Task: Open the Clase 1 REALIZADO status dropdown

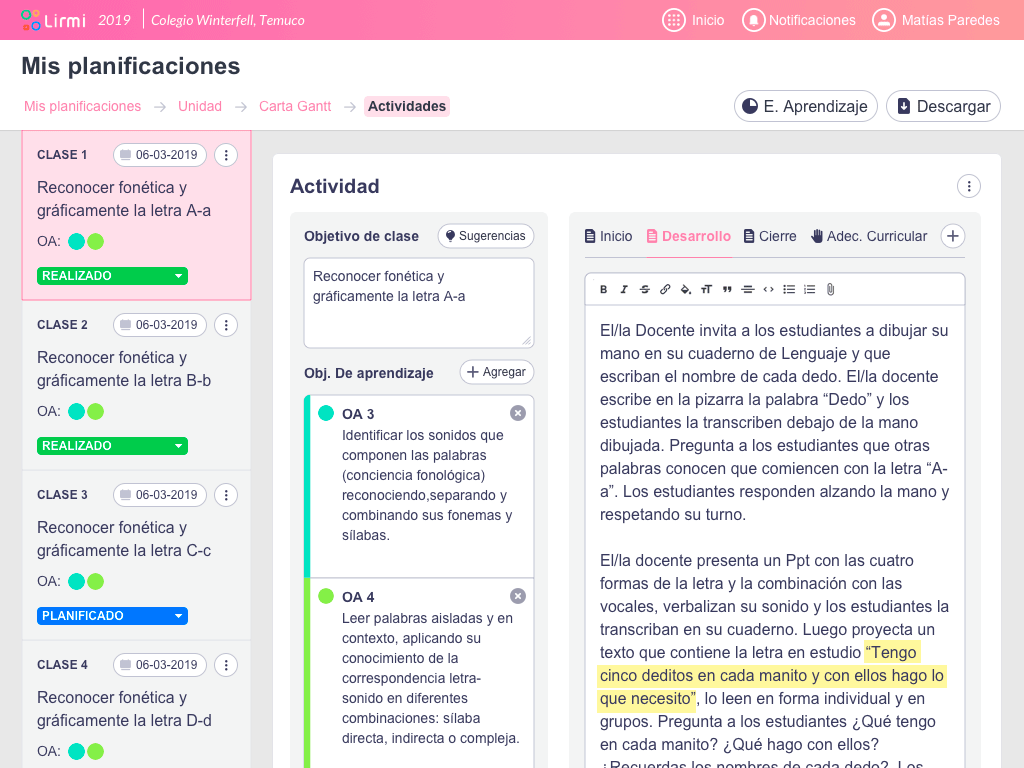Action: [112, 276]
